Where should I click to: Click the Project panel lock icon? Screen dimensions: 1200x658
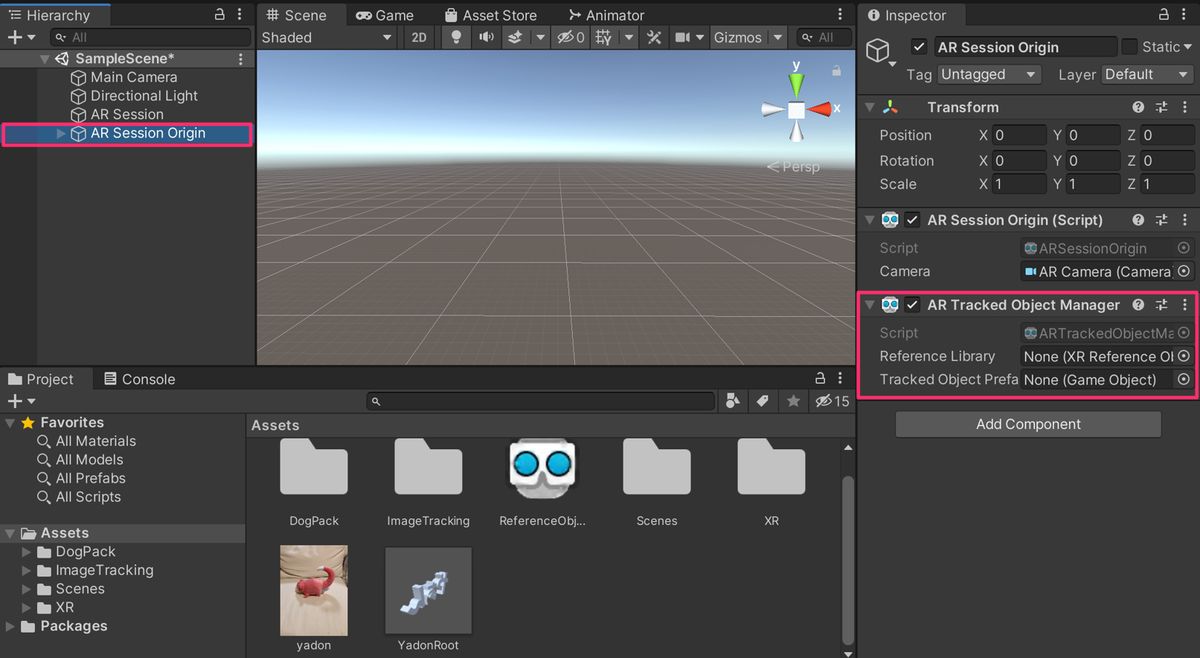[820, 378]
